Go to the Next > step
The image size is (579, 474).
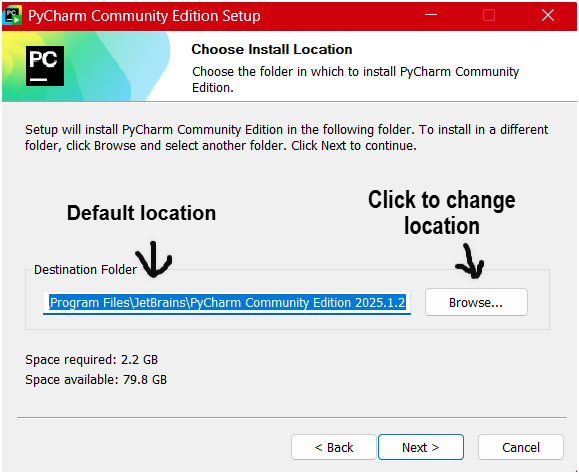pyautogui.click(x=421, y=447)
